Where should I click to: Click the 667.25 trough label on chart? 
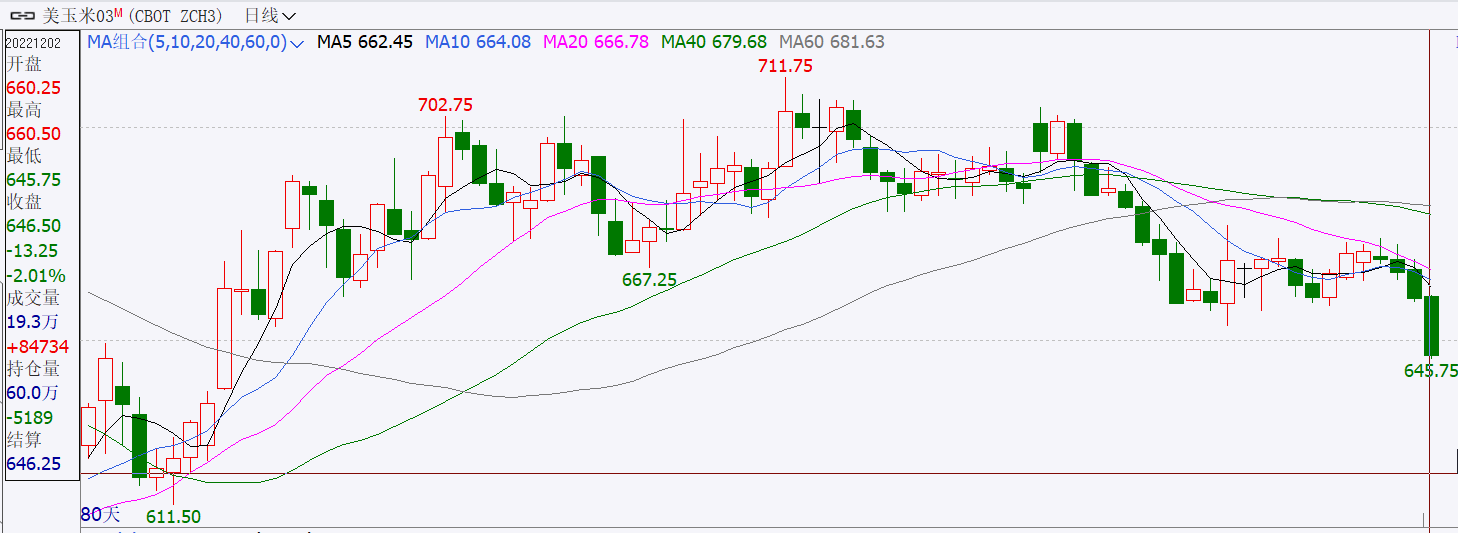point(649,280)
